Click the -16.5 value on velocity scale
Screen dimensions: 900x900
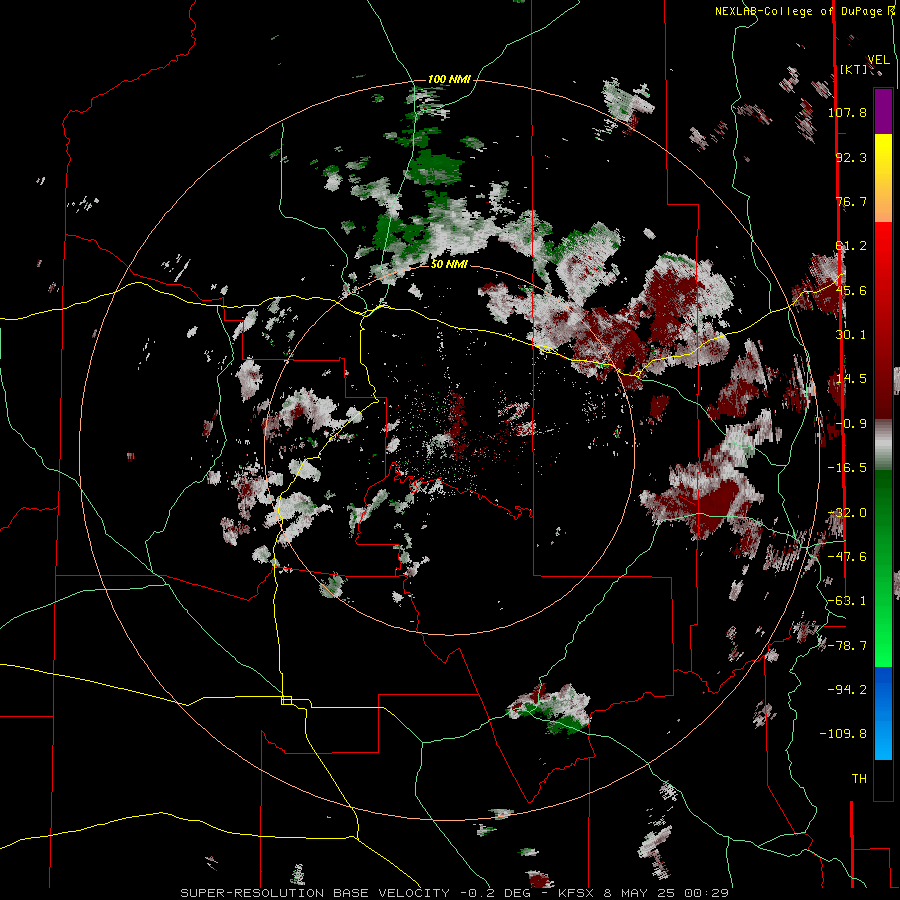(847, 468)
